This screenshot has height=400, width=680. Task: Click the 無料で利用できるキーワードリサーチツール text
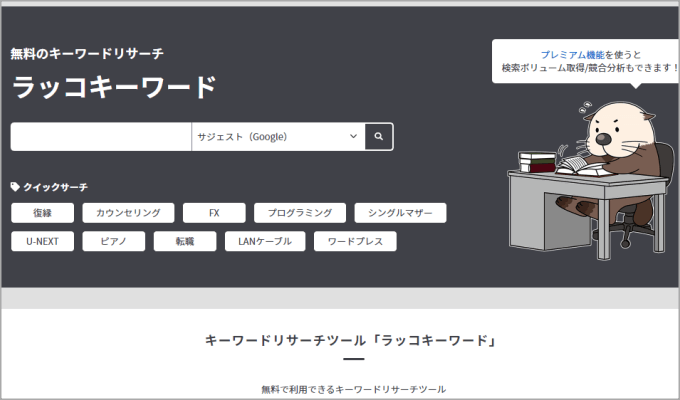point(353,389)
